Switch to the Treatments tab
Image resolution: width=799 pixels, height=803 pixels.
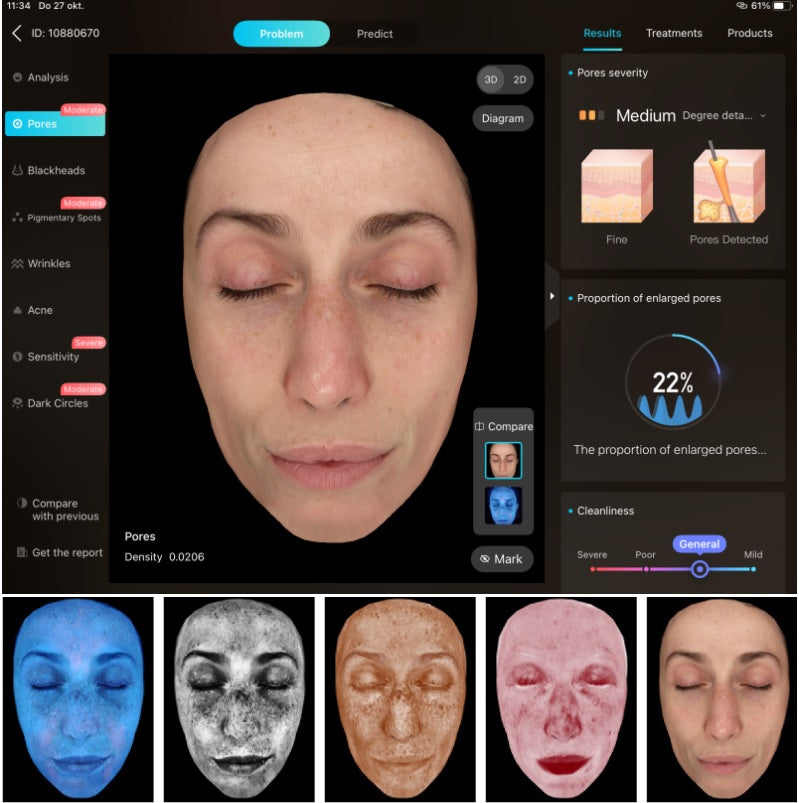click(674, 33)
